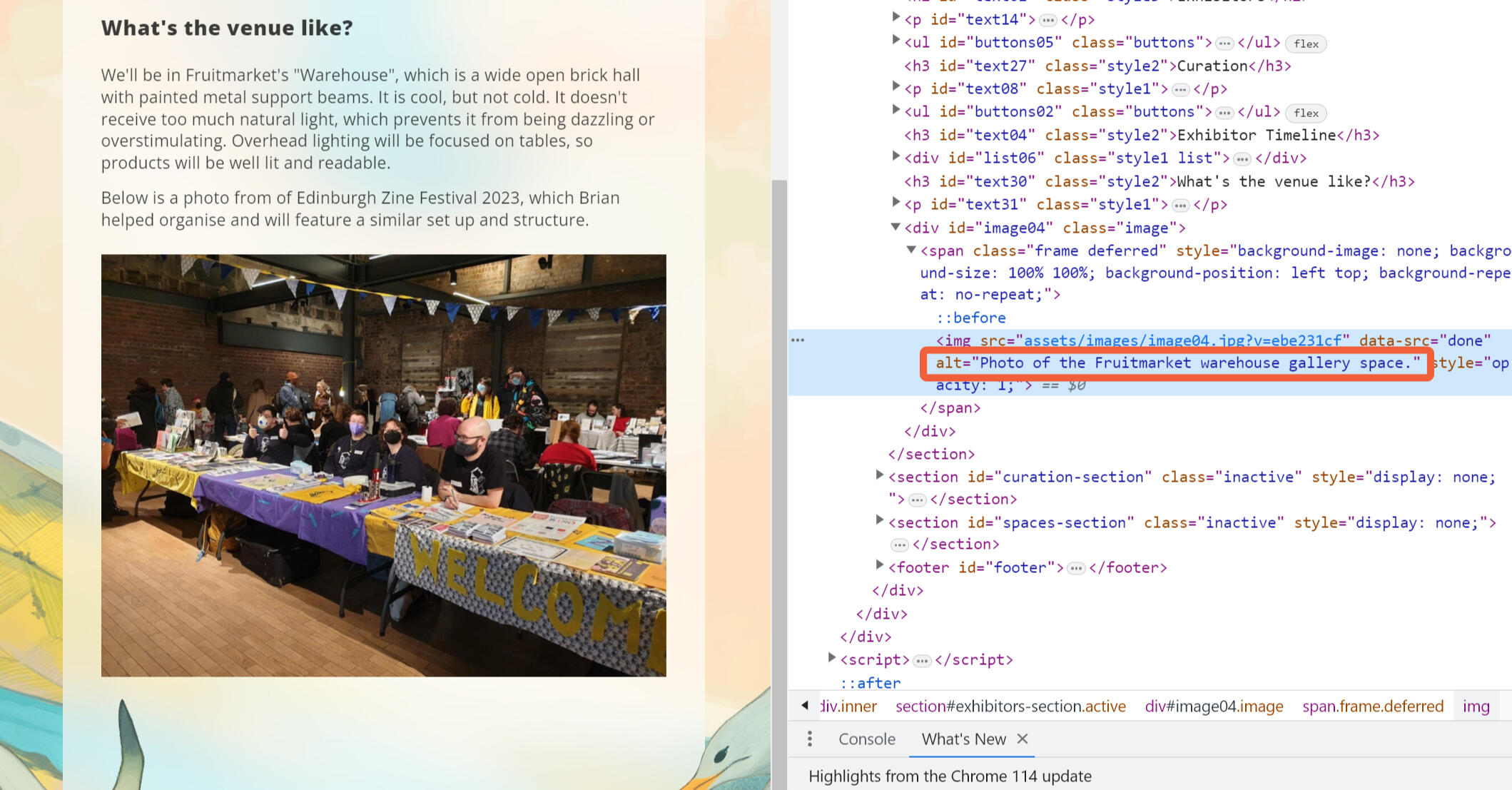Expand the p#text31 node

(895, 203)
